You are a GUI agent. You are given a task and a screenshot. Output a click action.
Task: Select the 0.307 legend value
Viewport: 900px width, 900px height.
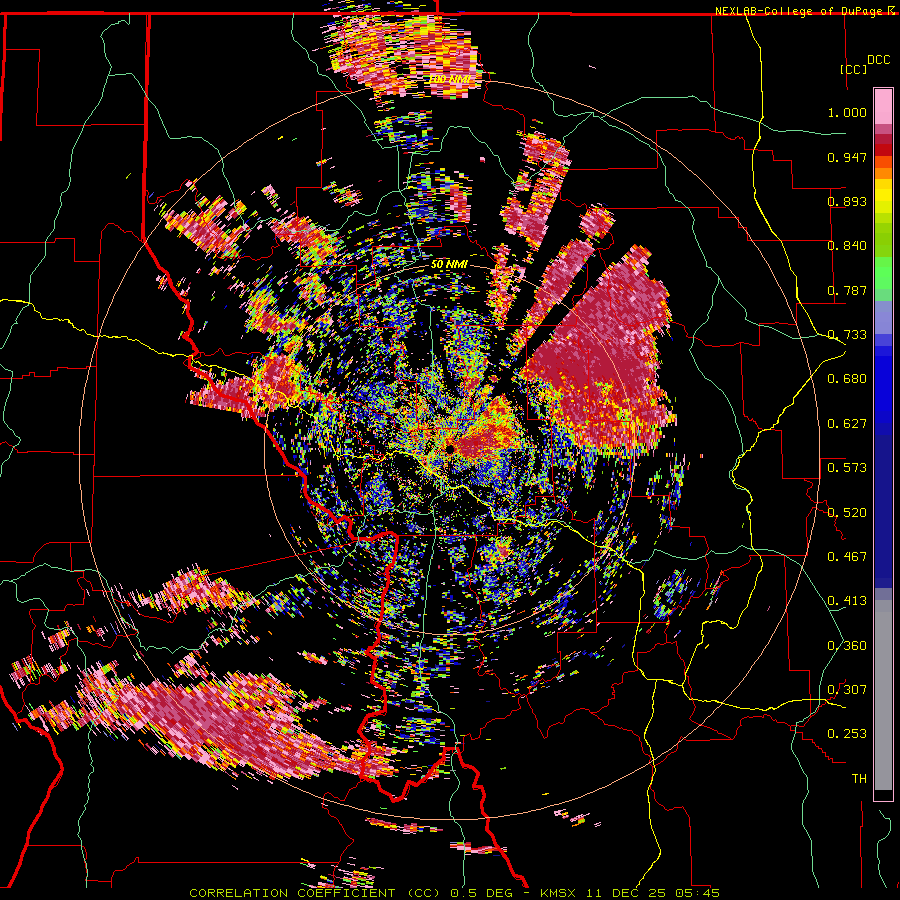click(x=847, y=689)
